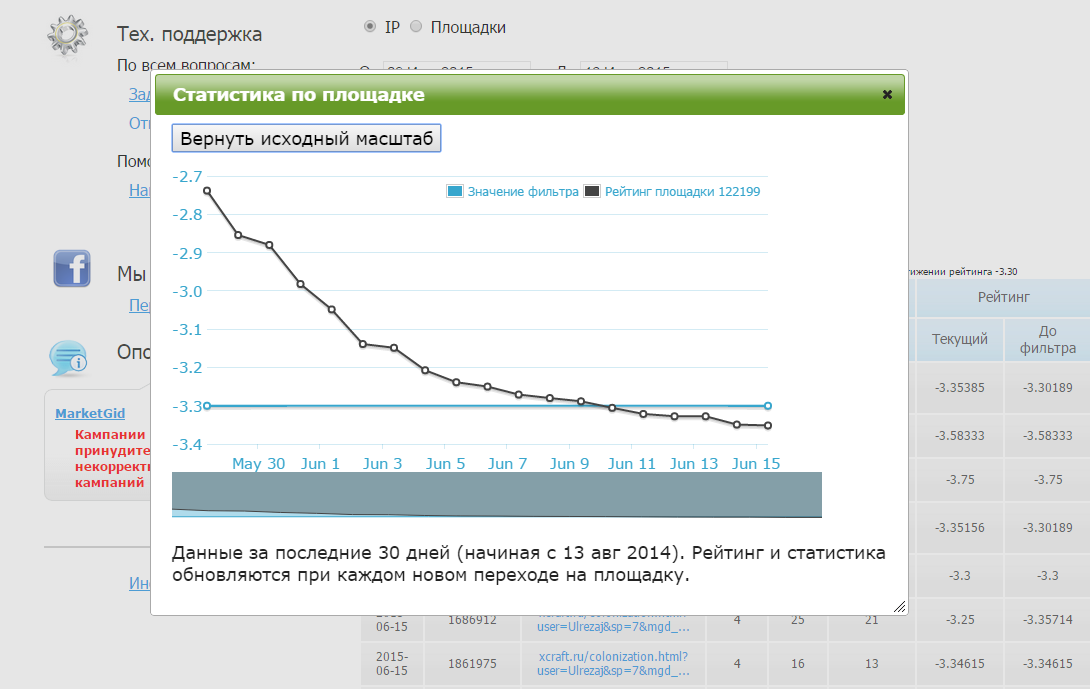Select the Площадки radio button

click(x=416, y=26)
